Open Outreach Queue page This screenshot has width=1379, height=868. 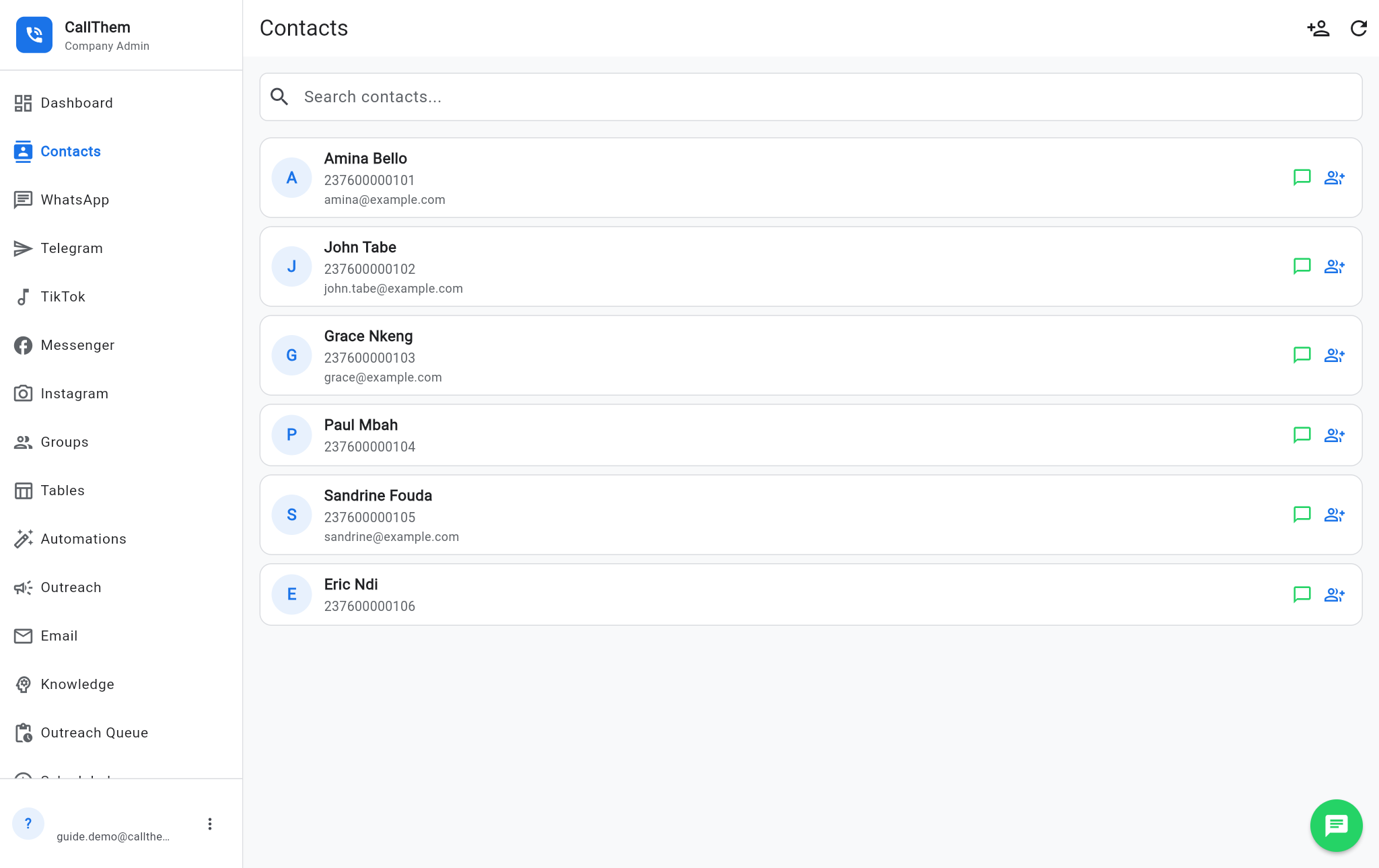pos(121,733)
